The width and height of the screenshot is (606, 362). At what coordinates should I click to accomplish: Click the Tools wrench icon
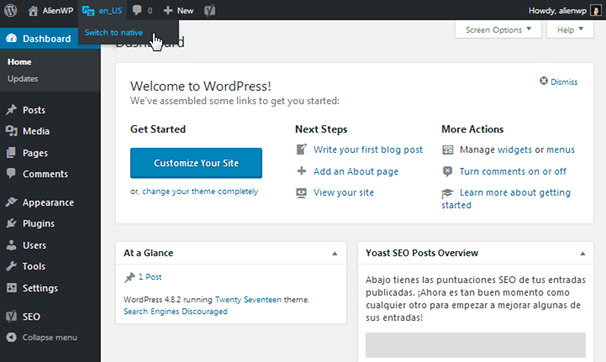(11, 266)
